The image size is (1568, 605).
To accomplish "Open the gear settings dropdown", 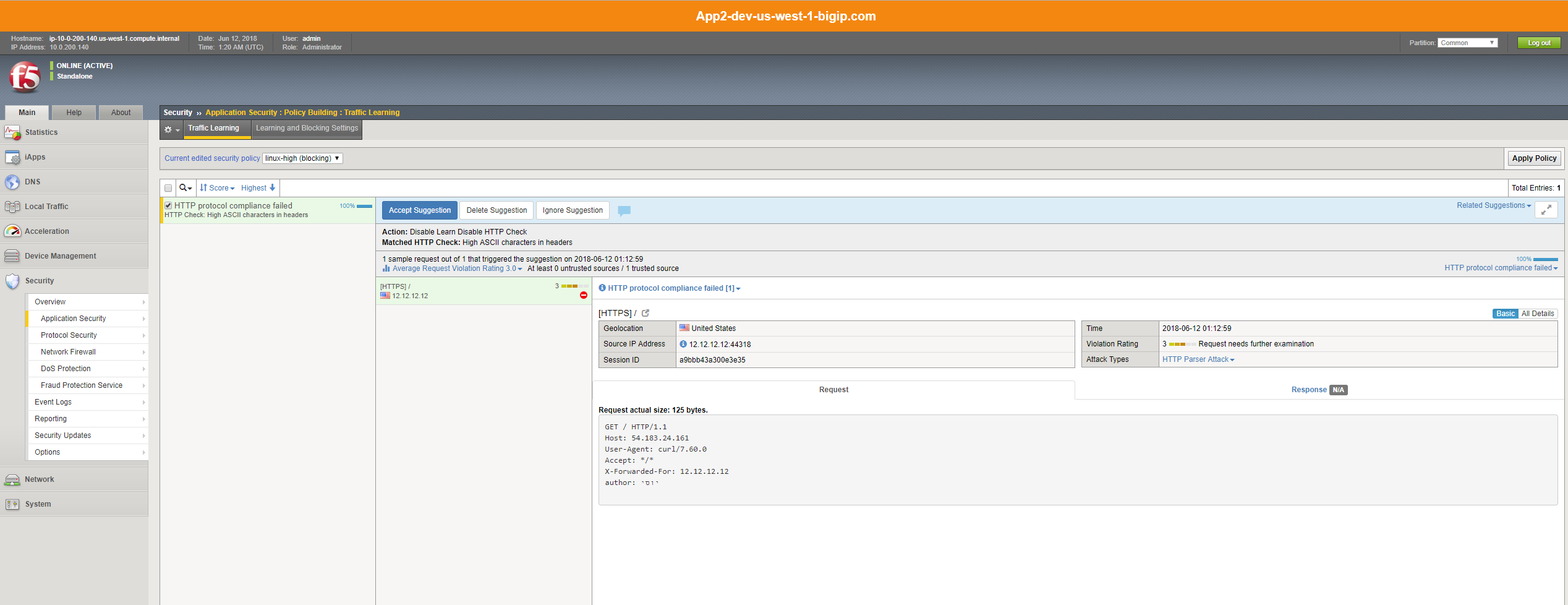I will click(172, 129).
